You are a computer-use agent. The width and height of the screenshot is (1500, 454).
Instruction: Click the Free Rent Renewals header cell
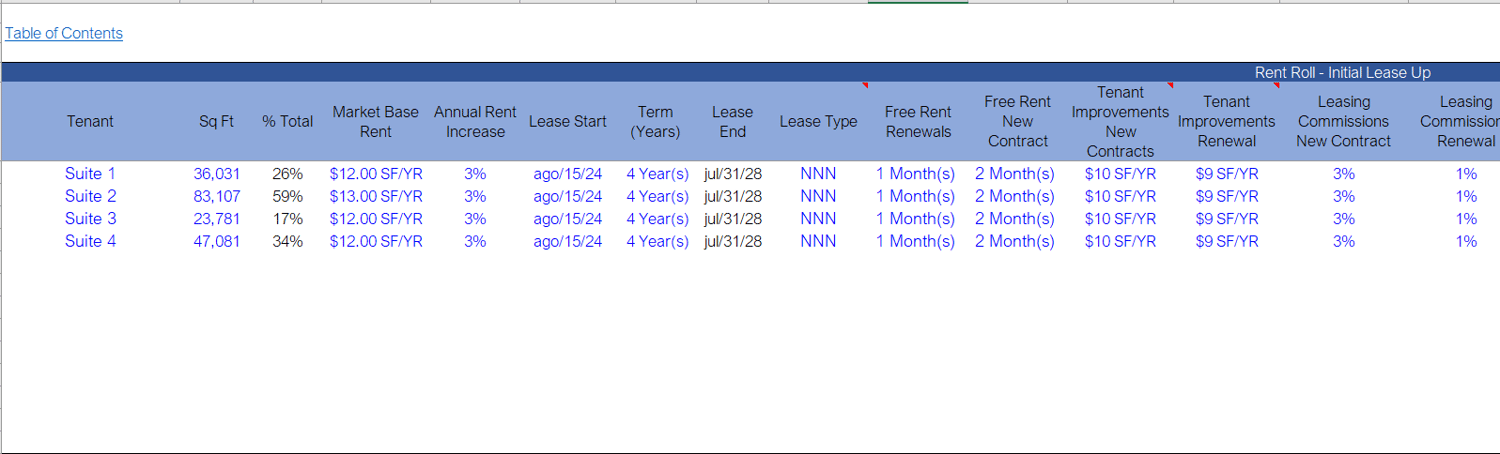[918, 122]
